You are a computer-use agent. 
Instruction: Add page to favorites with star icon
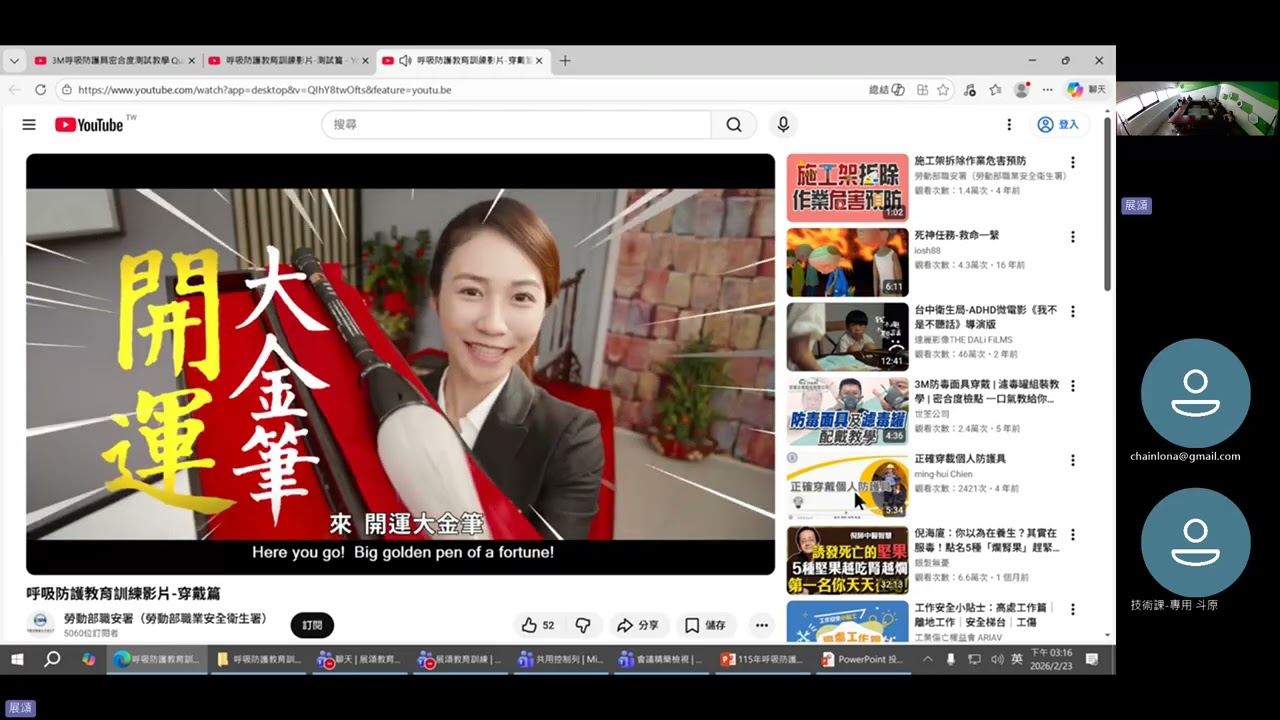point(942,89)
